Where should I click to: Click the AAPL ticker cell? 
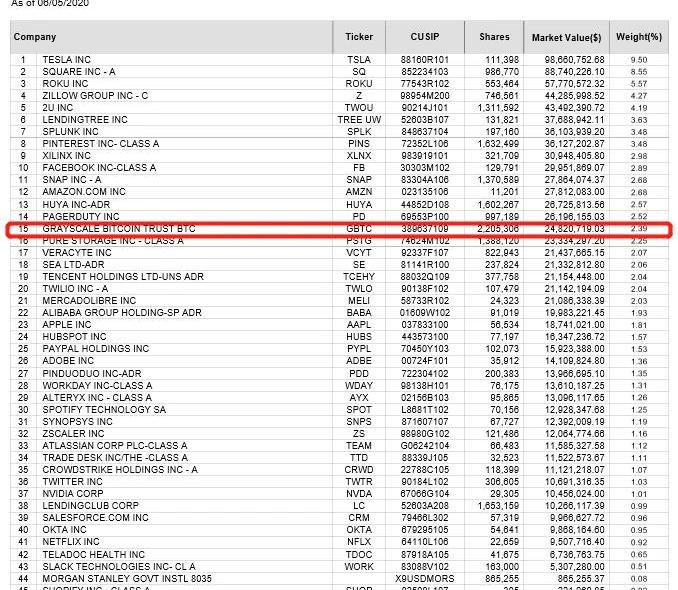coord(359,325)
